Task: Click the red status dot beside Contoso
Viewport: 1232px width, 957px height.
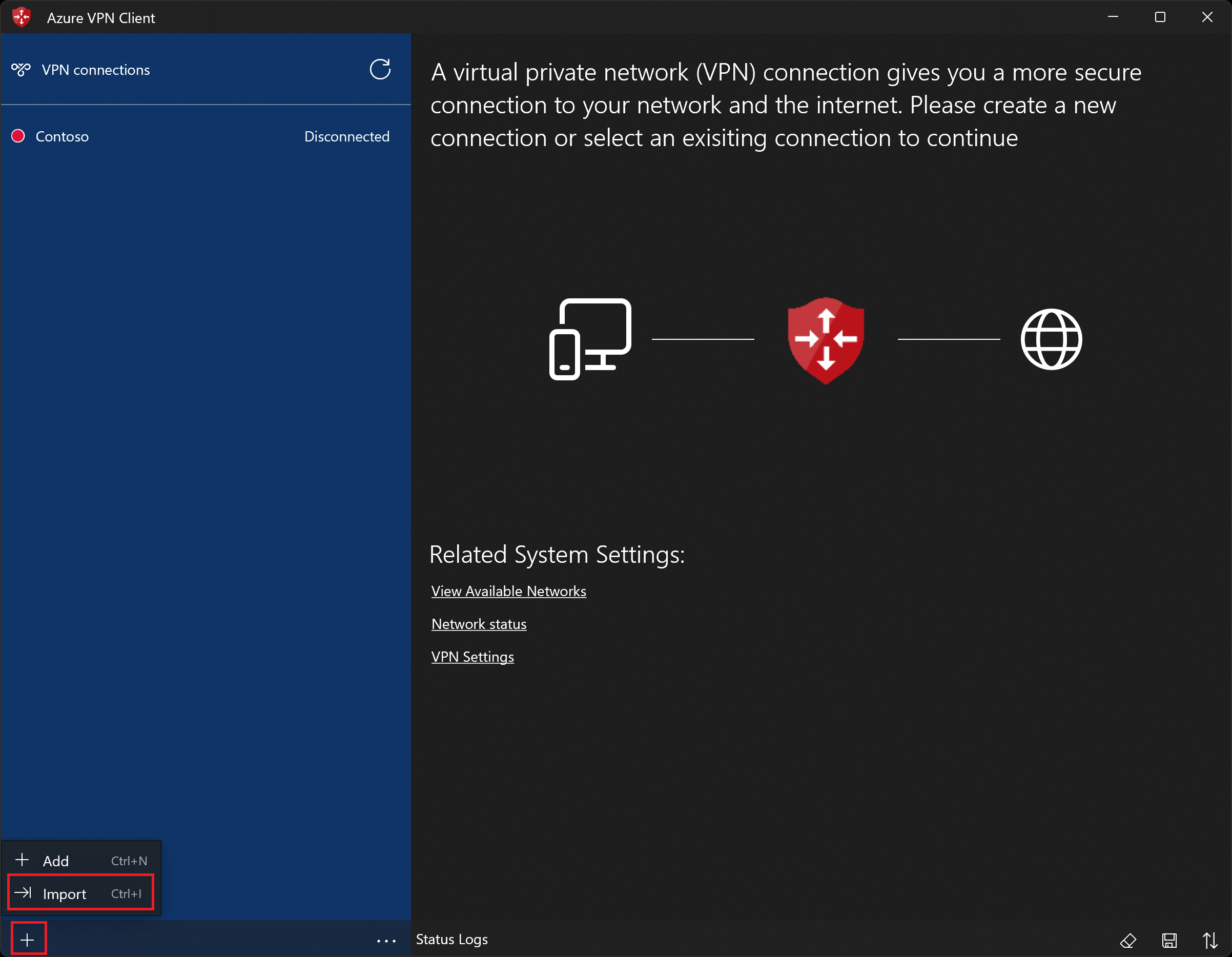Action: pyautogui.click(x=18, y=136)
